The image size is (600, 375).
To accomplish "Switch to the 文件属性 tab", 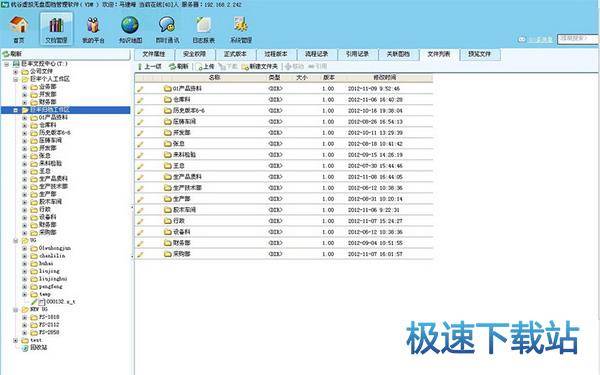I will 154,54.
